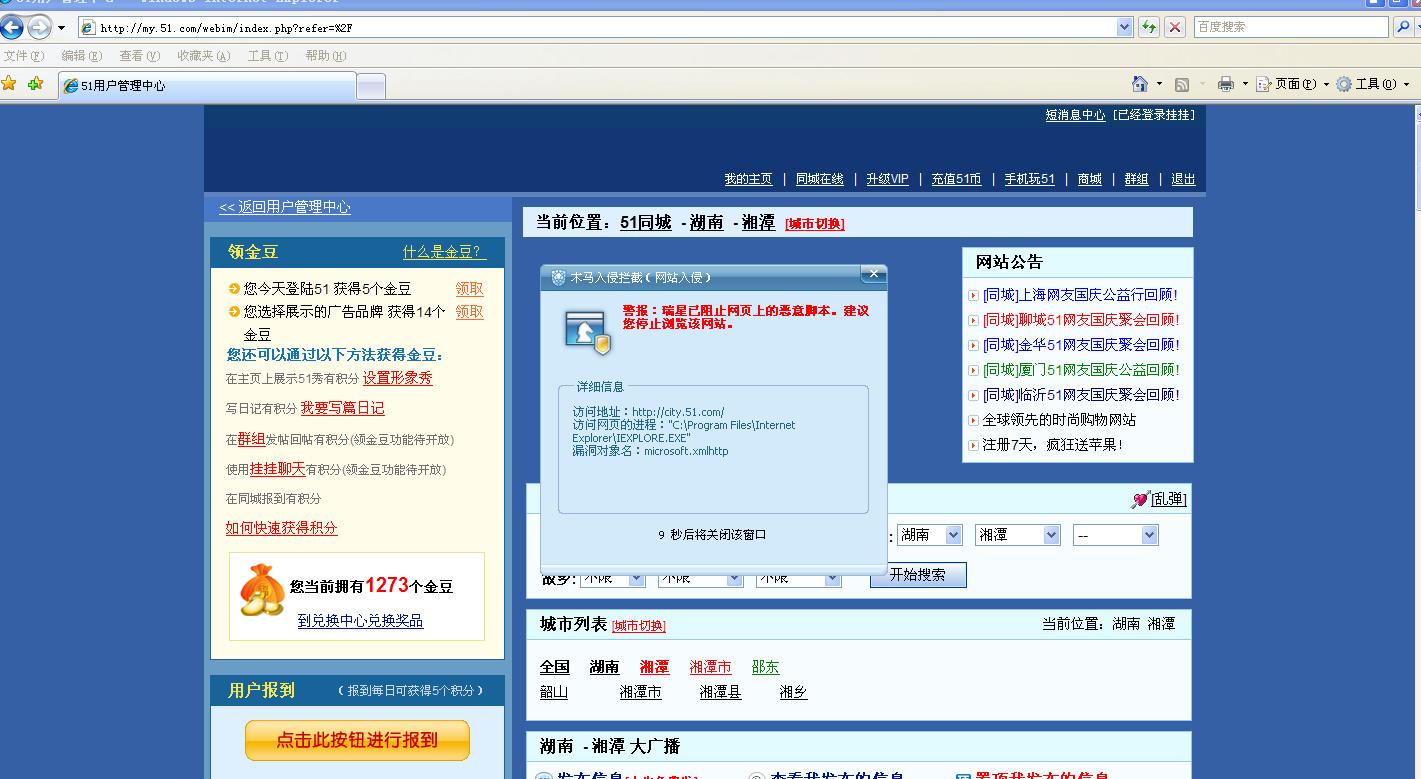
Task: Click the address bar URL field
Action: tap(596, 28)
